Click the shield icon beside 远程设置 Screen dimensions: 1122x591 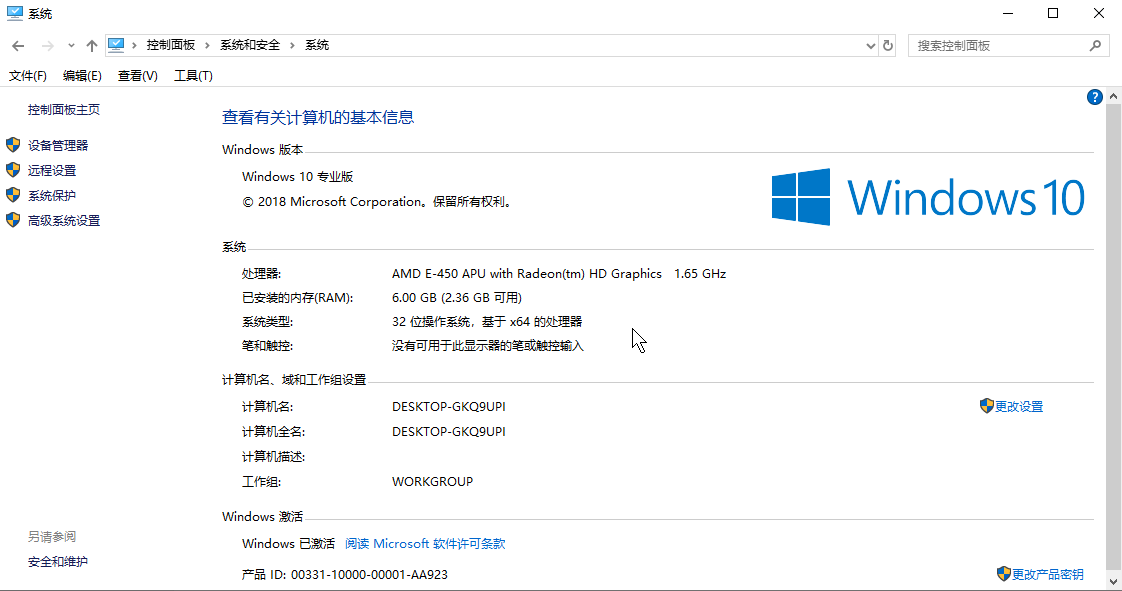13,170
